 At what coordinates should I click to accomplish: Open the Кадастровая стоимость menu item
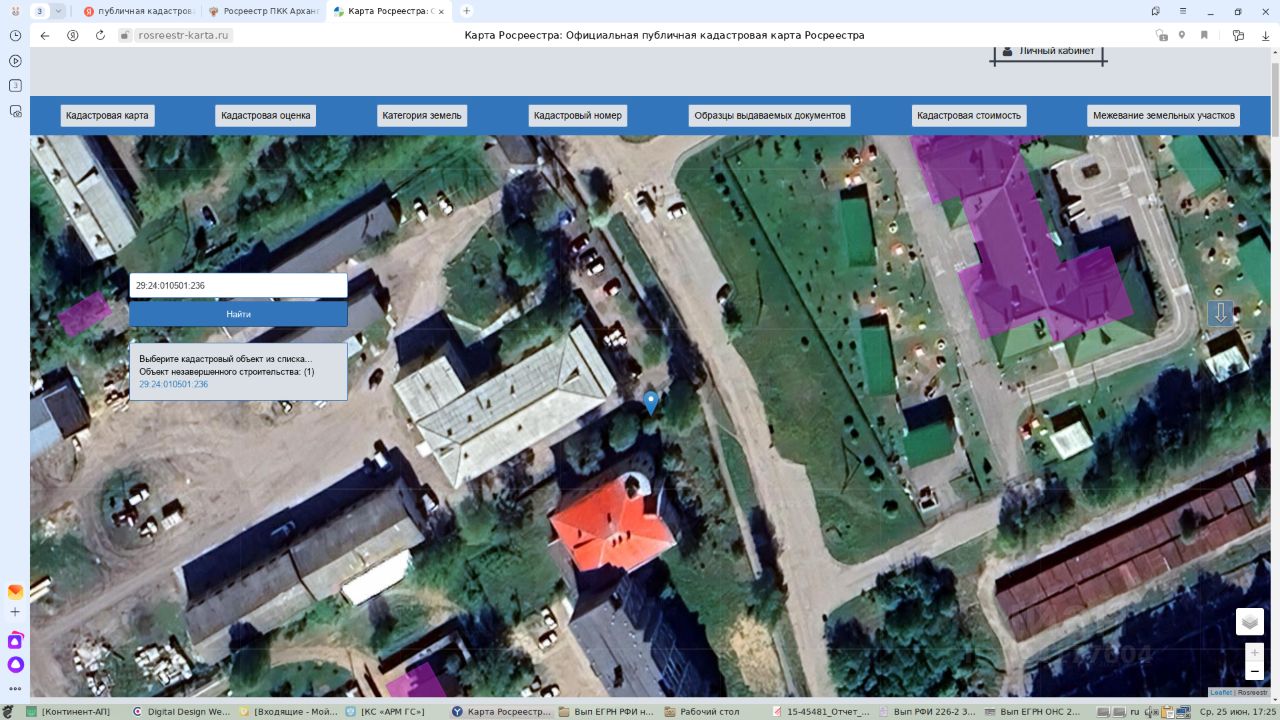pos(969,116)
